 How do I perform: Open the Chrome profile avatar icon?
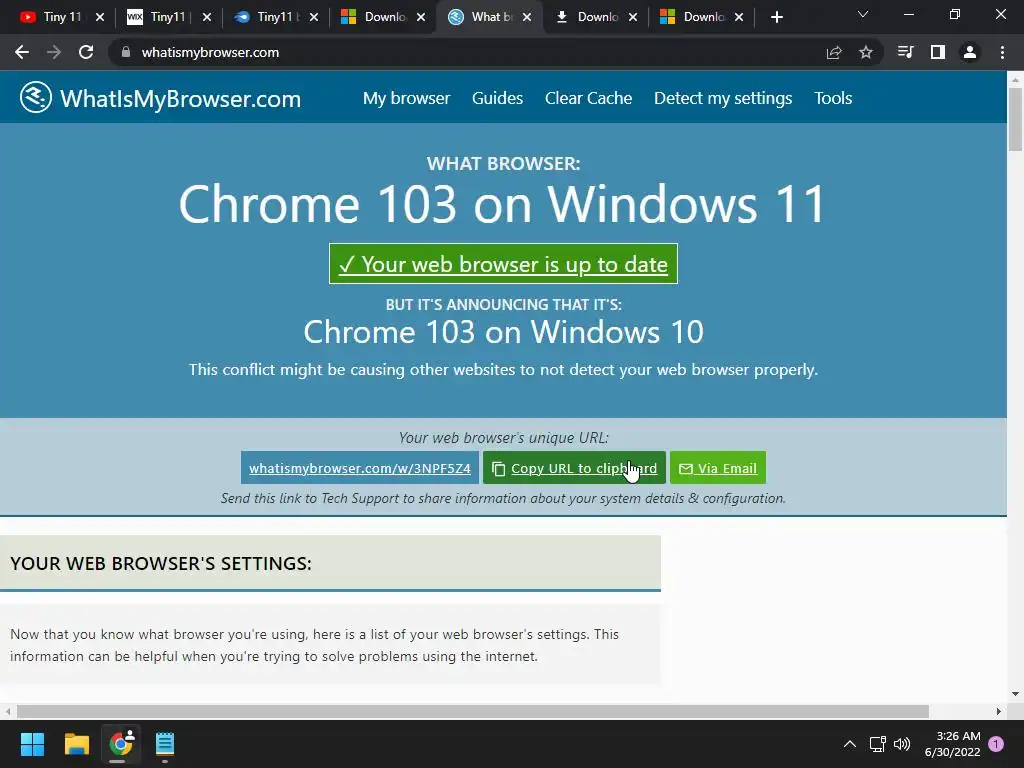coord(970,52)
